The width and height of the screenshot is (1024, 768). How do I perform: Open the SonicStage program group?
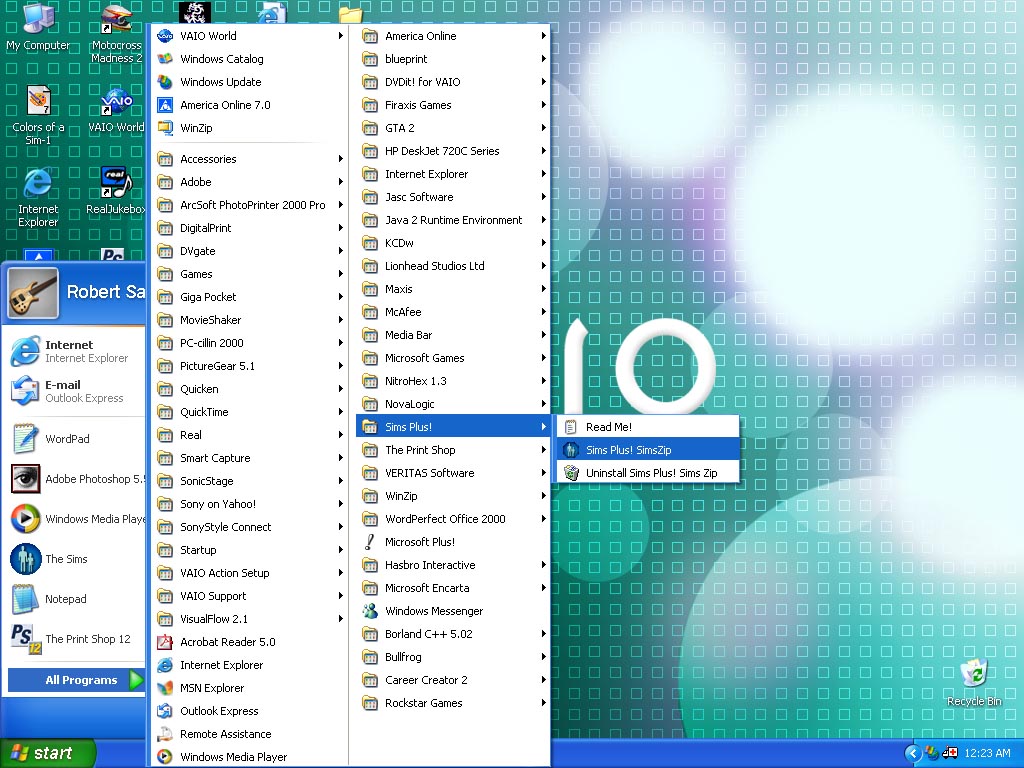[x=251, y=481]
